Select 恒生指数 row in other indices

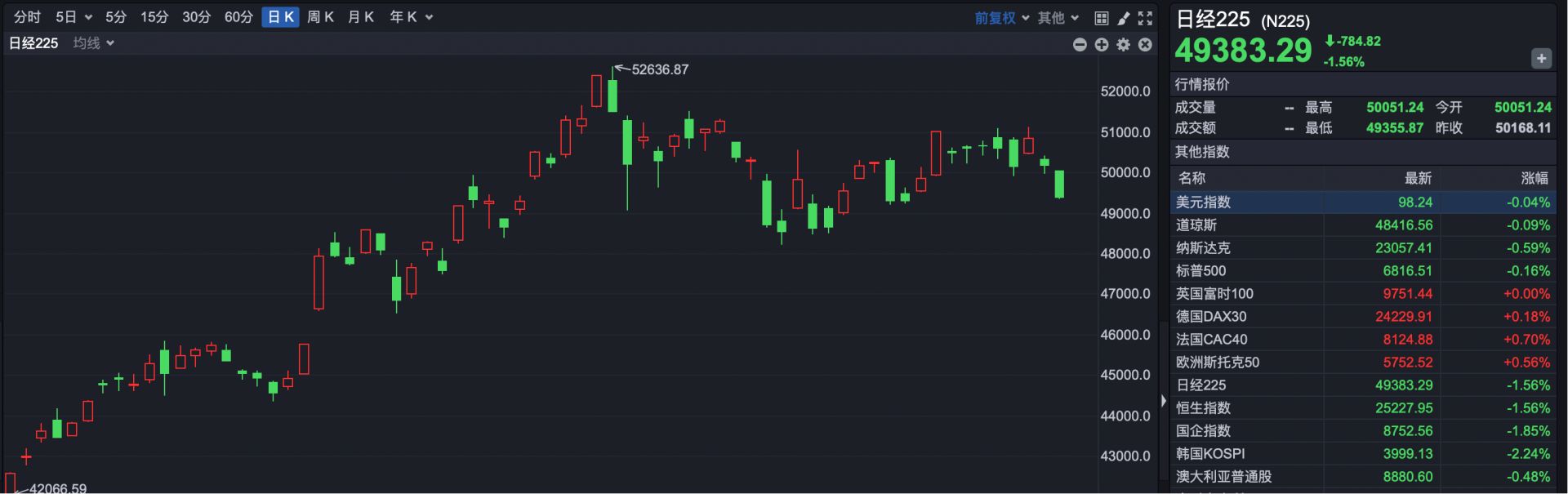coord(1203,408)
